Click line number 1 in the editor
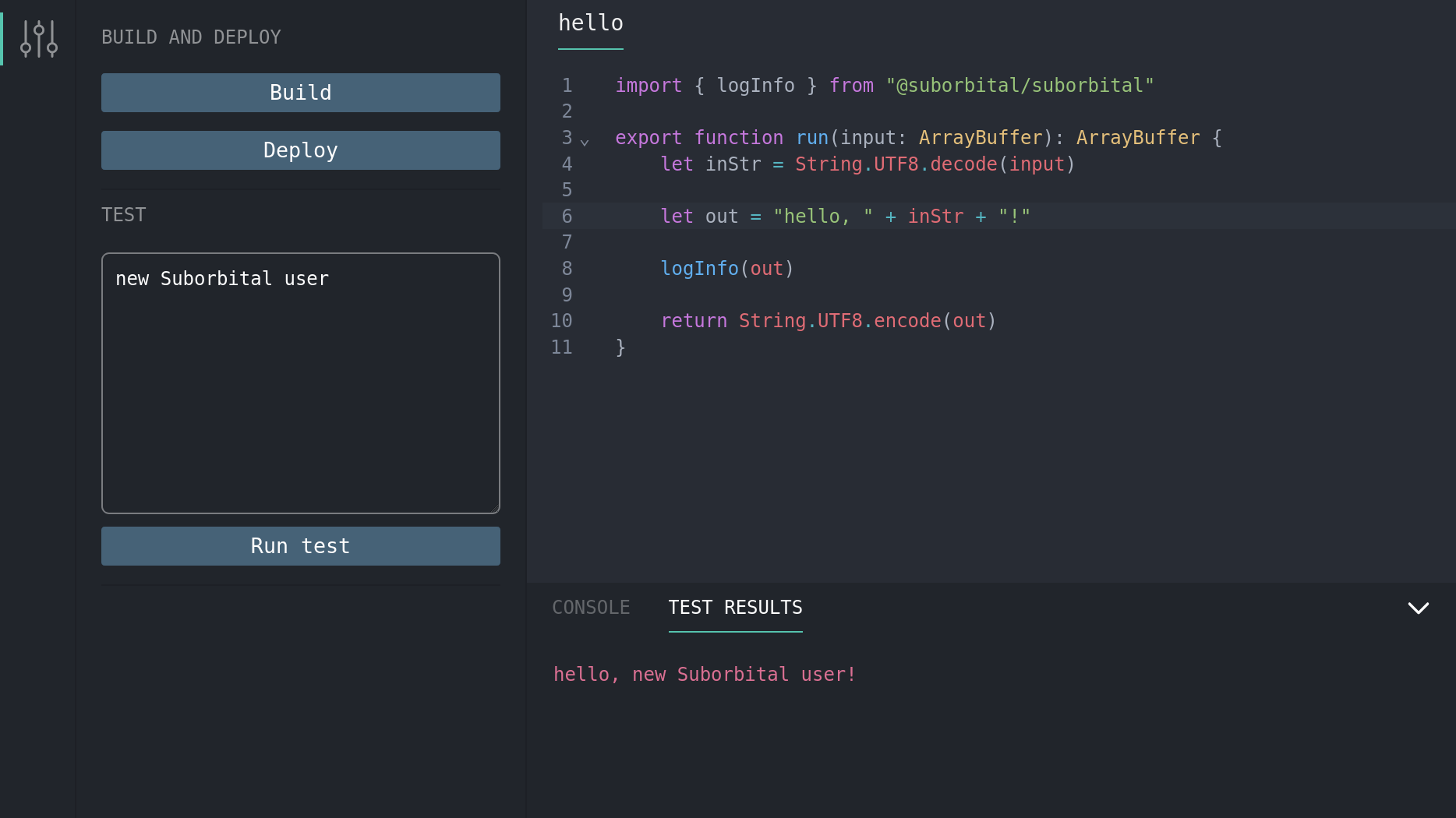Screen dimensions: 1456x818 (x=567, y=85)
